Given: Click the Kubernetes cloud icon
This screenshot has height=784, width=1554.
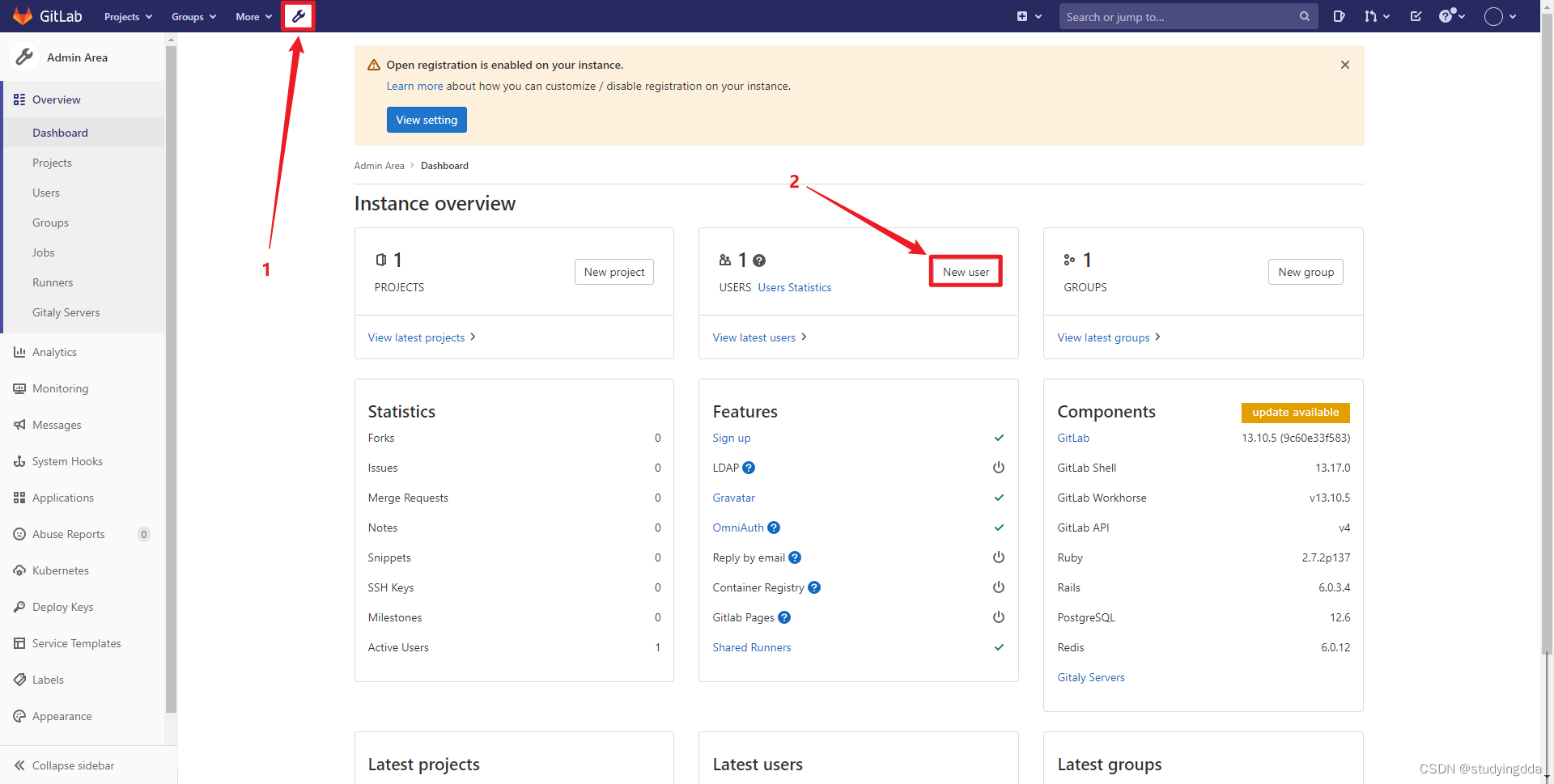Looking at the screenshot, I should [x=19, y=570].
